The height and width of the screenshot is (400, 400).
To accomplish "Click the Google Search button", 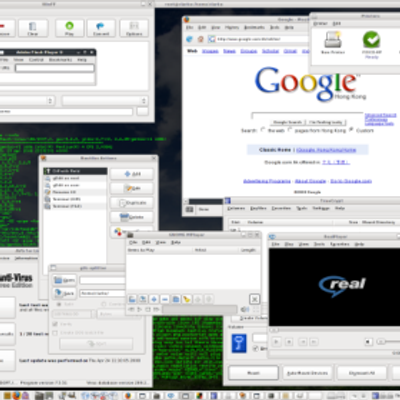I will (x=287, y=122).
